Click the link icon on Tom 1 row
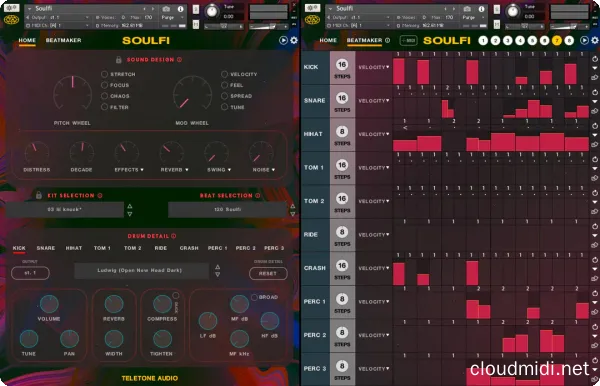 (595, 178)
